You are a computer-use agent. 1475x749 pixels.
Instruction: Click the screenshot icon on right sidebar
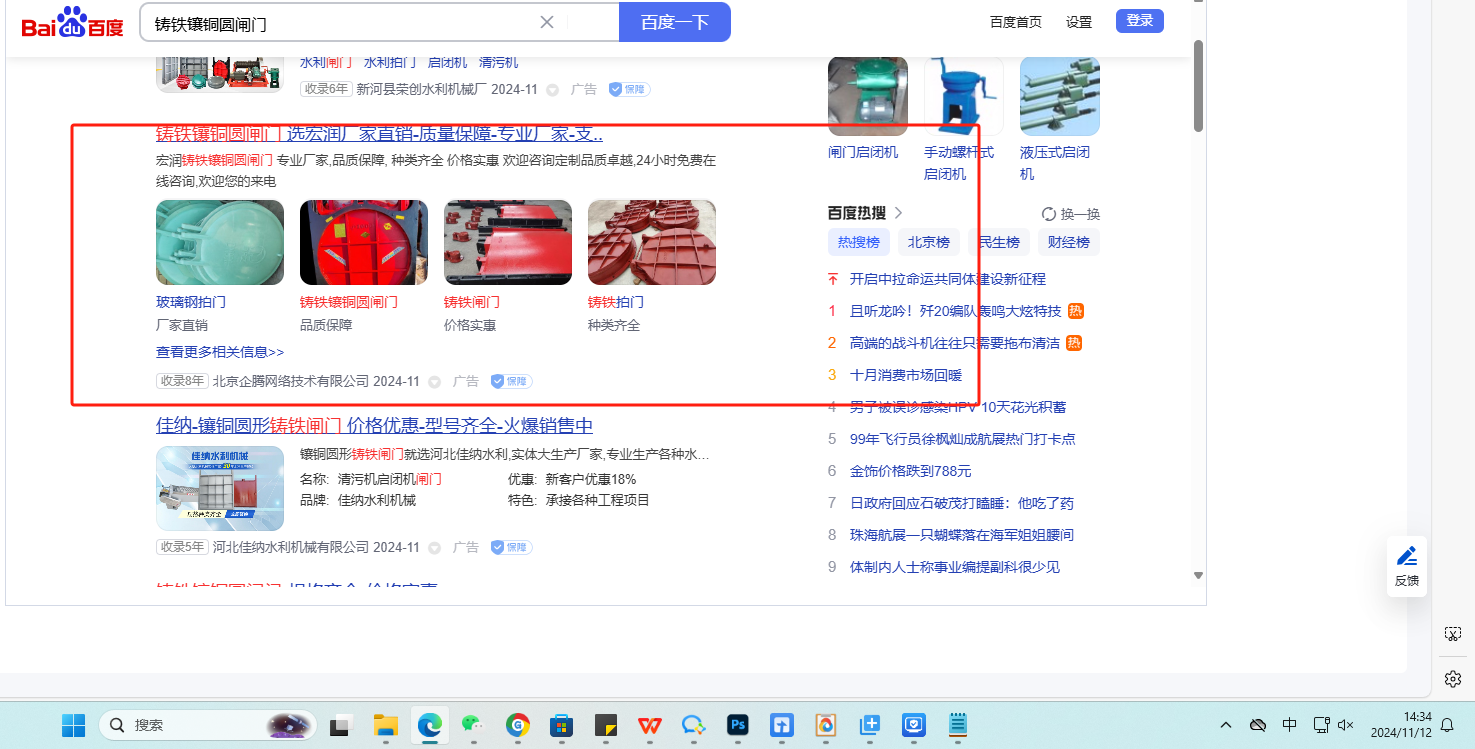click(1453, 634)
